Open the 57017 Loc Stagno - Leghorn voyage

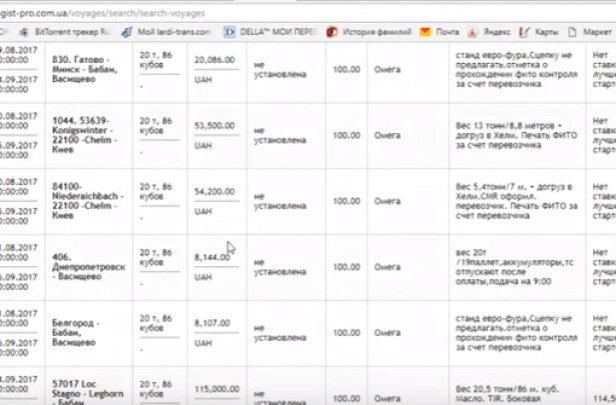pos(87,389)
